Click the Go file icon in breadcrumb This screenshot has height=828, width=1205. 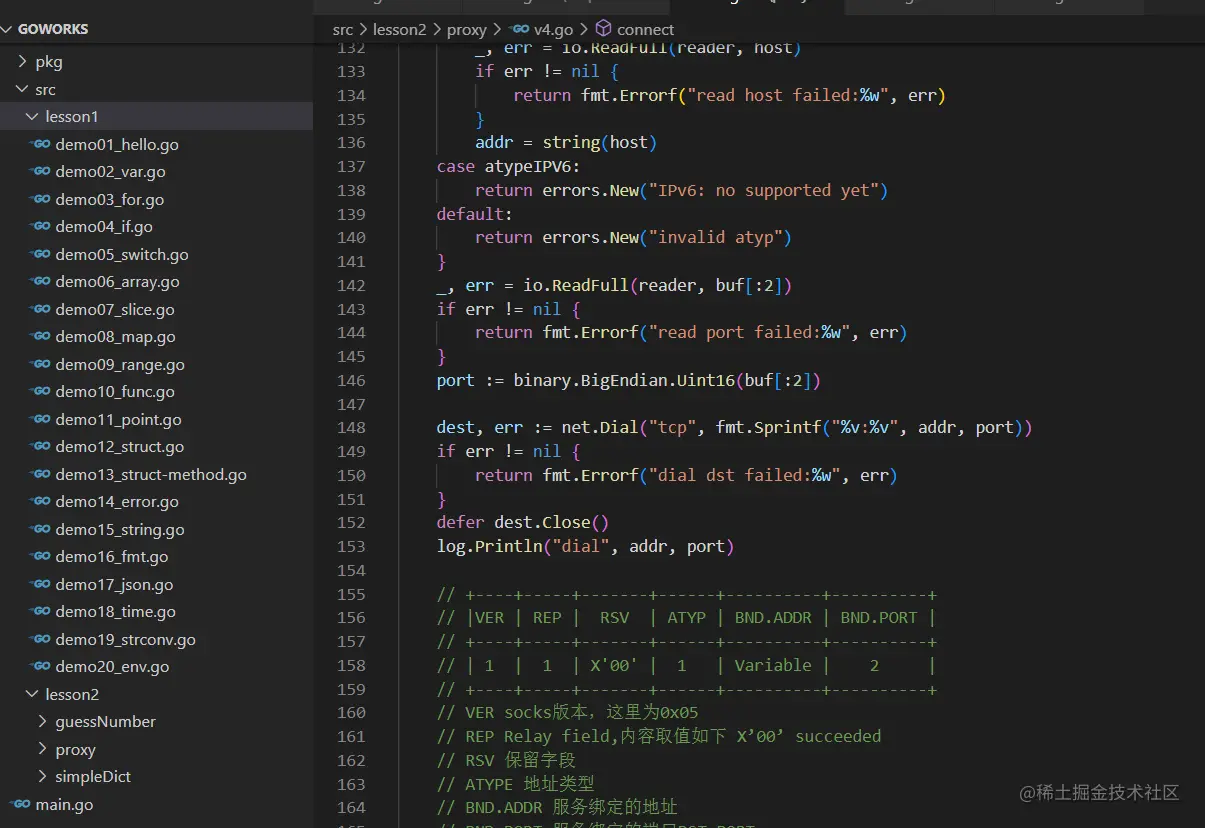[x=519, y=29]
